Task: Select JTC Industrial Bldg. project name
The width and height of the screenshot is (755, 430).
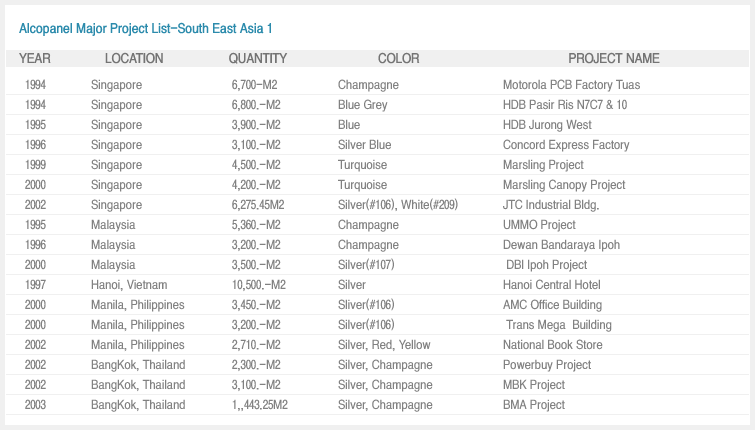Action: pyautogui.click(x=550, y=205)
